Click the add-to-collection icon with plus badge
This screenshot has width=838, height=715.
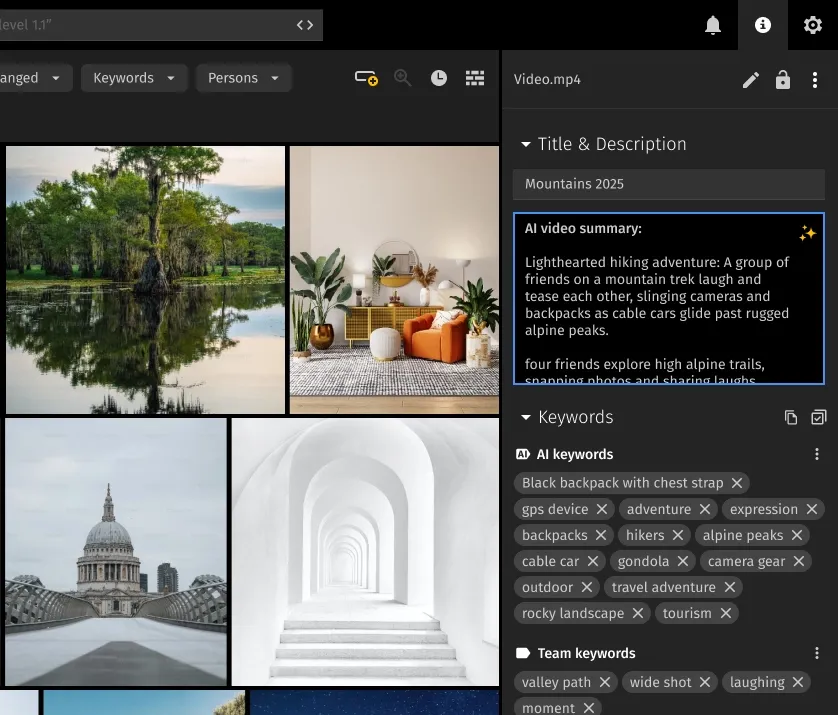click(366, 78)
